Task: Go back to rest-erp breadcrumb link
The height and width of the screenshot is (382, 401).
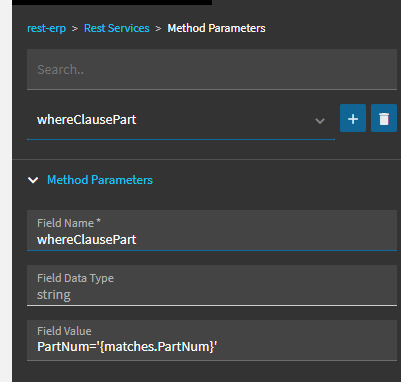Action: (x=46, y=28)
